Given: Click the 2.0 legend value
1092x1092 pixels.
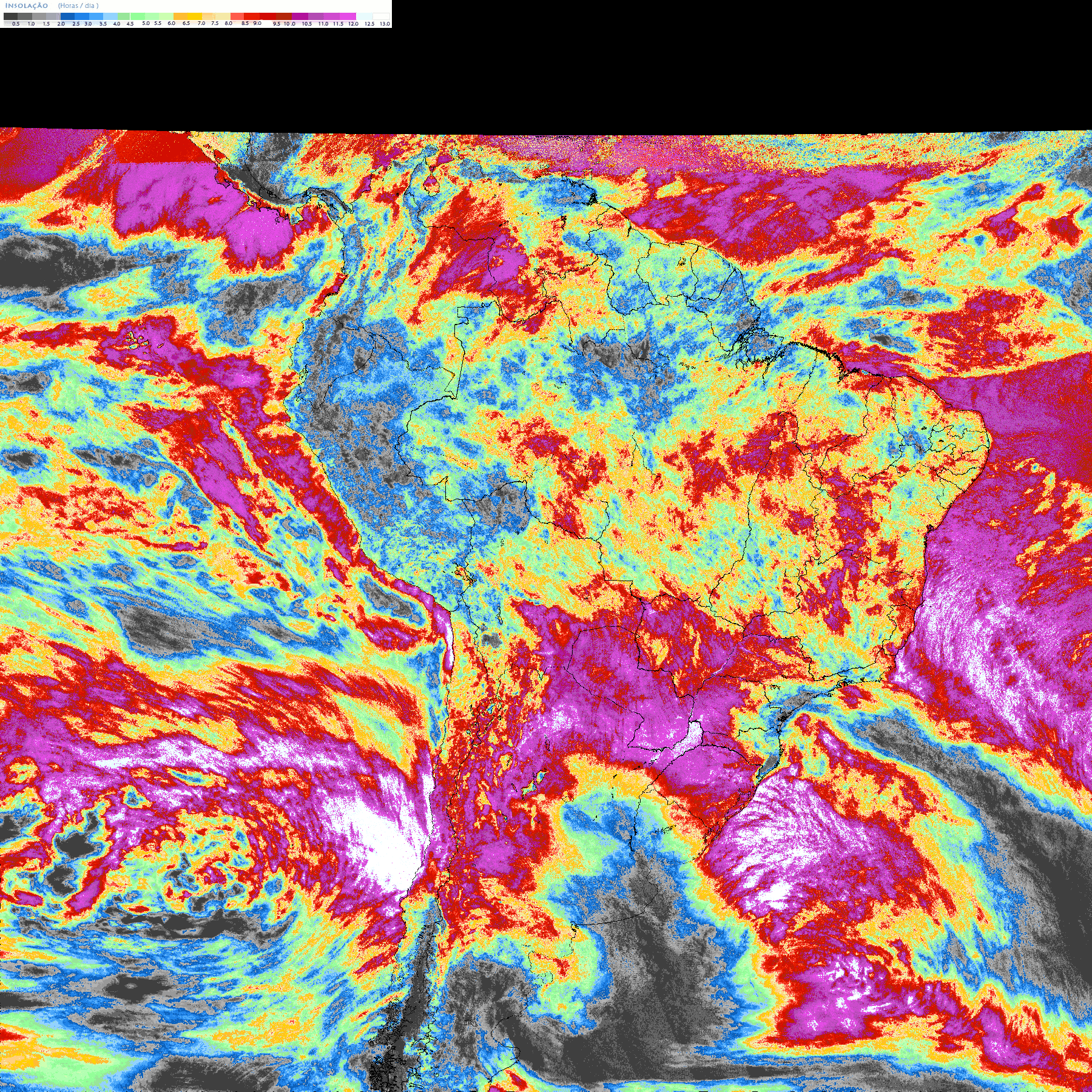Looking at the screenshot, I should pyautogui.click(x=61, y=24).
